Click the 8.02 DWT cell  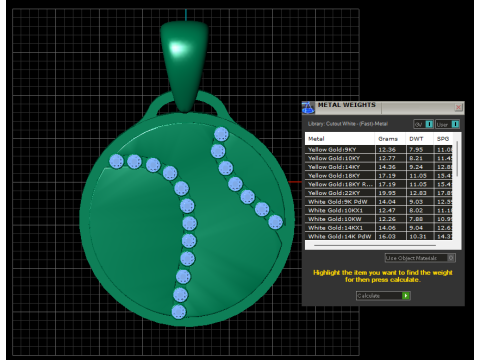coord(420,210)
